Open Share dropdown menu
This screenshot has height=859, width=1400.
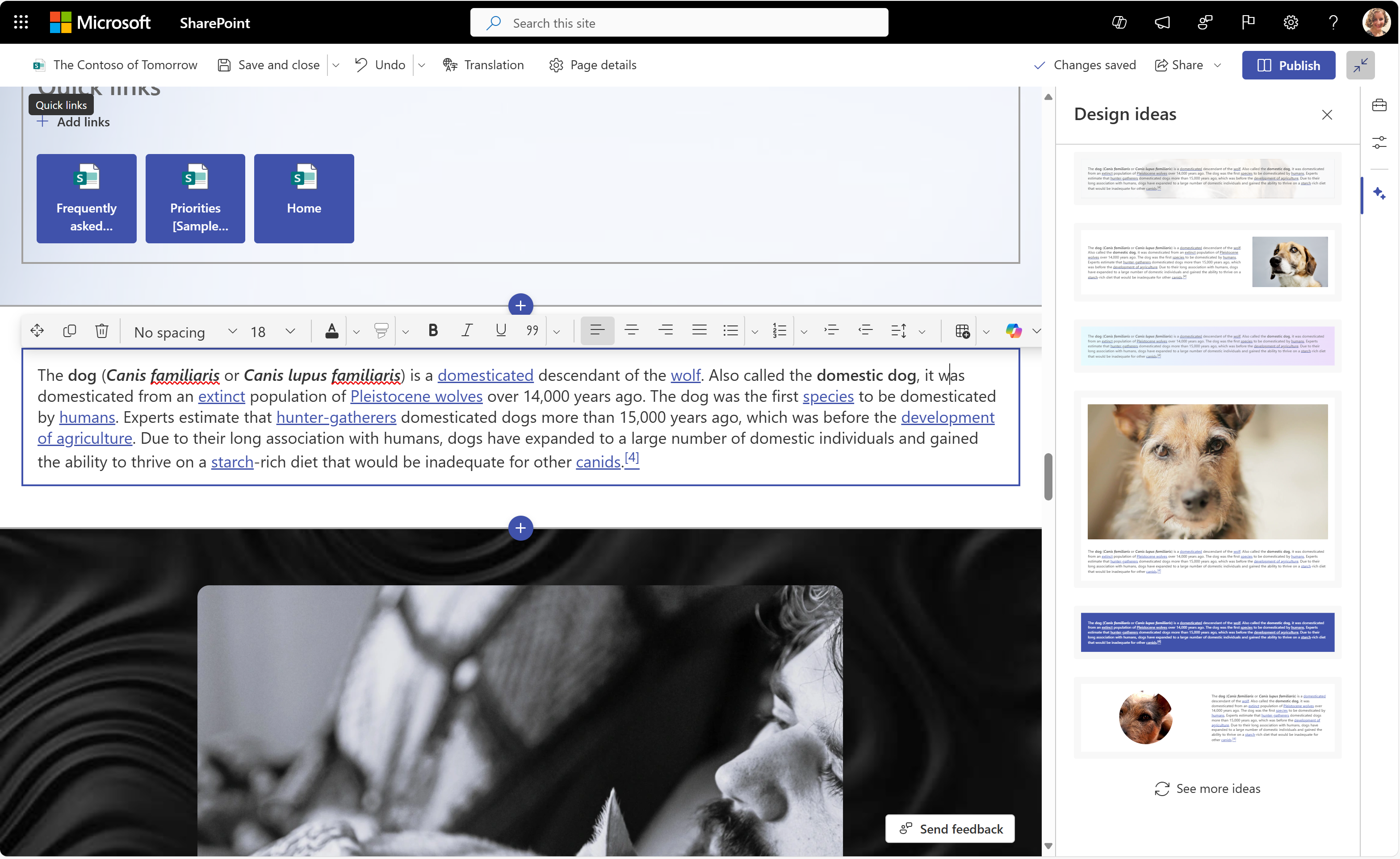(x=1219, y=65)
